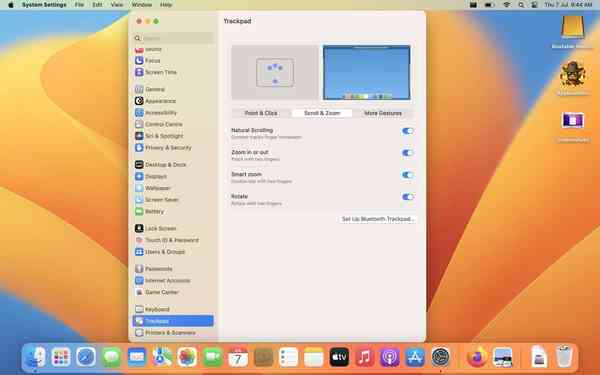Open the File menu
Viewport: 600px width, 375px height.
[79, 5]
